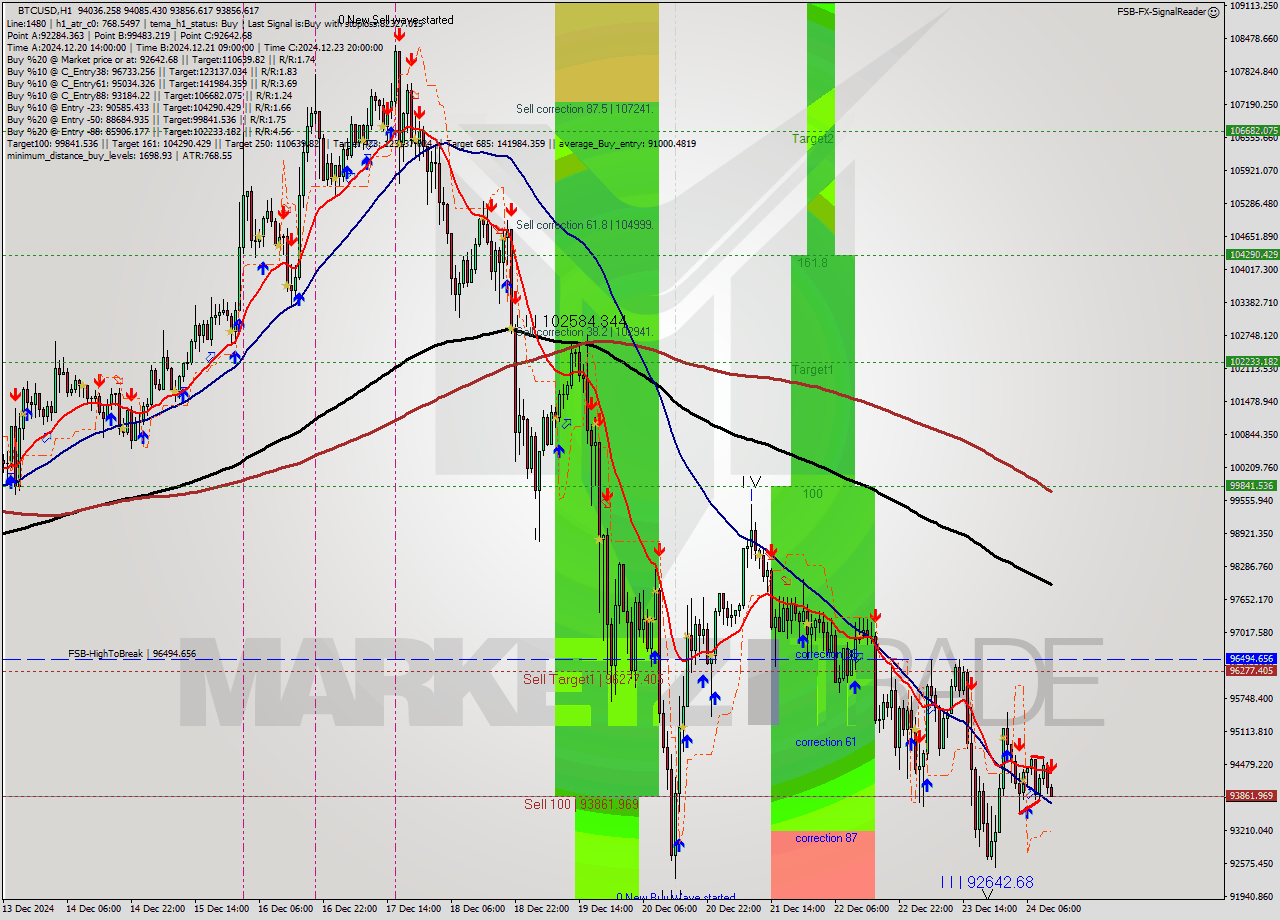The width and height of the screenshot is (1280, 920).
Task: Click the Sell correction 87.5 label
Action: pyautogui.click(x=585, y=108)
